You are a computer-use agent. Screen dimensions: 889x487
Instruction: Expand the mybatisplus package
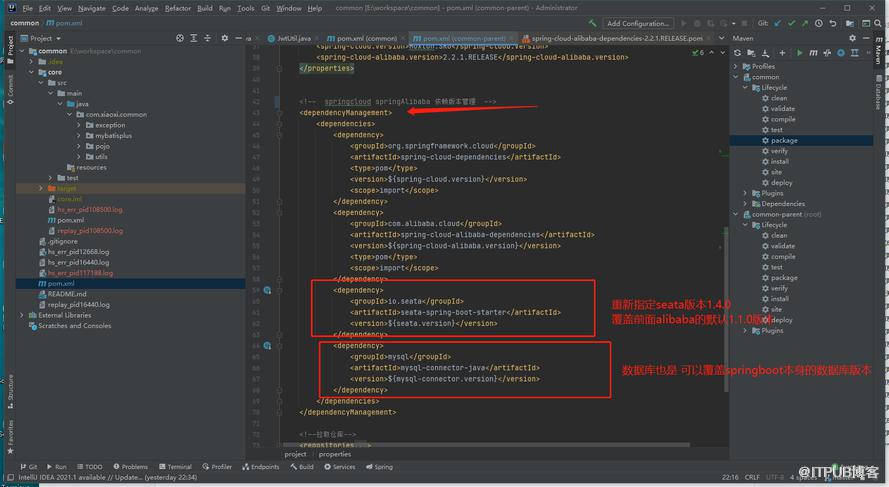[x=79, y=136]
